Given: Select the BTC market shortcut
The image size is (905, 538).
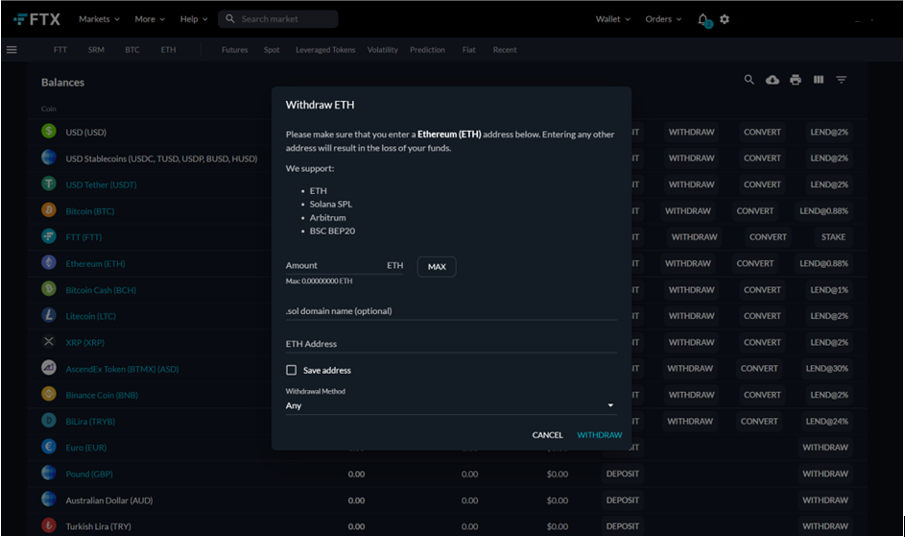Looking at the screenshot, I should click(132, 50).
